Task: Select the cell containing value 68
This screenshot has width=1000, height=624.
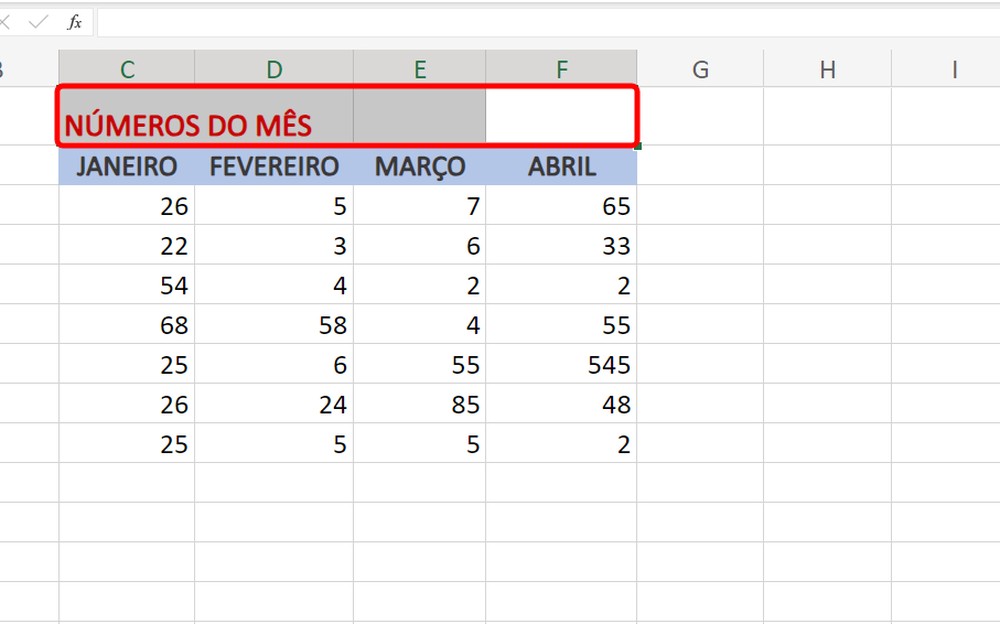Action: 126,325
